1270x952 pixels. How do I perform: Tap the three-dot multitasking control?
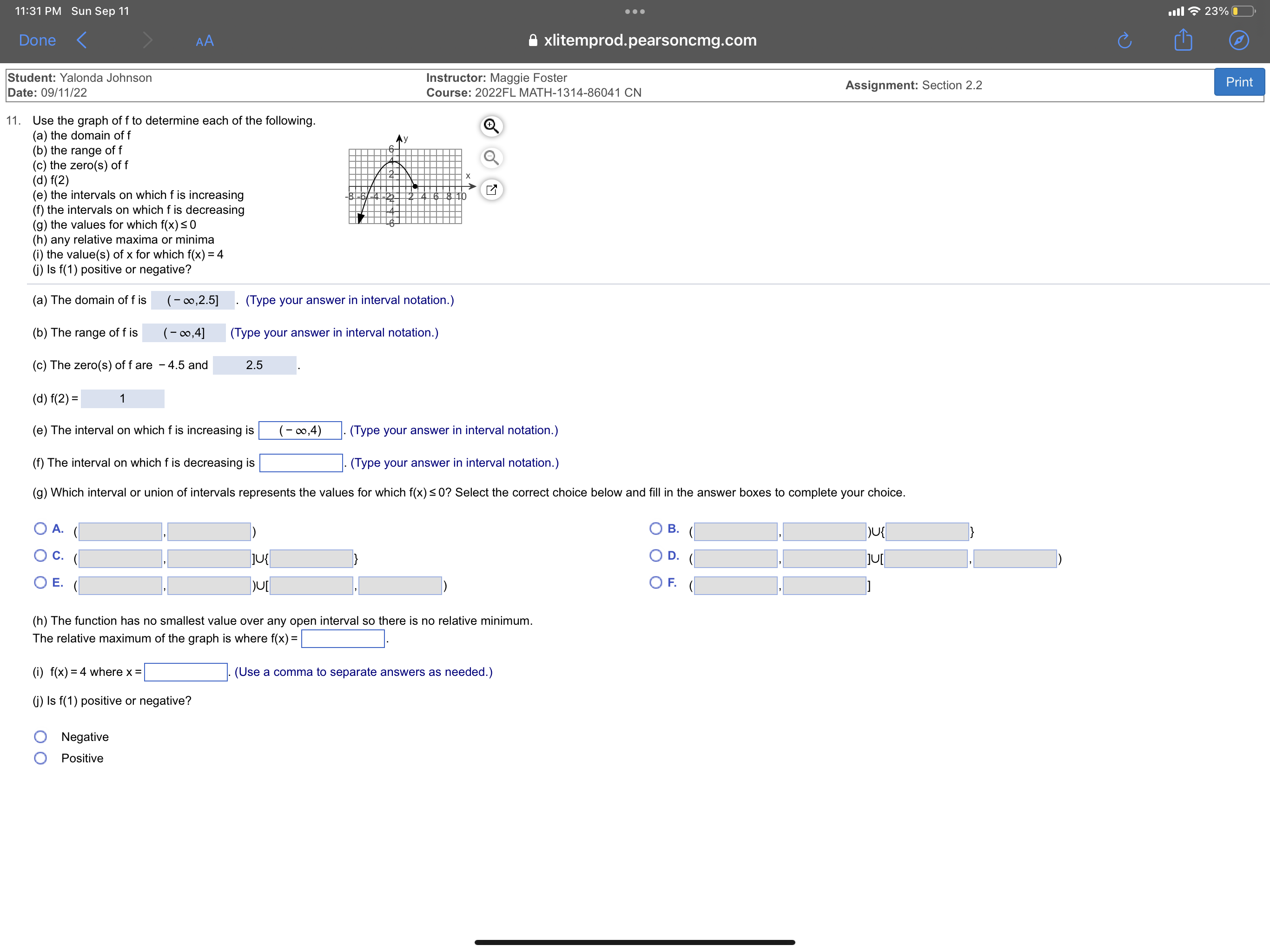coord(635,12)
